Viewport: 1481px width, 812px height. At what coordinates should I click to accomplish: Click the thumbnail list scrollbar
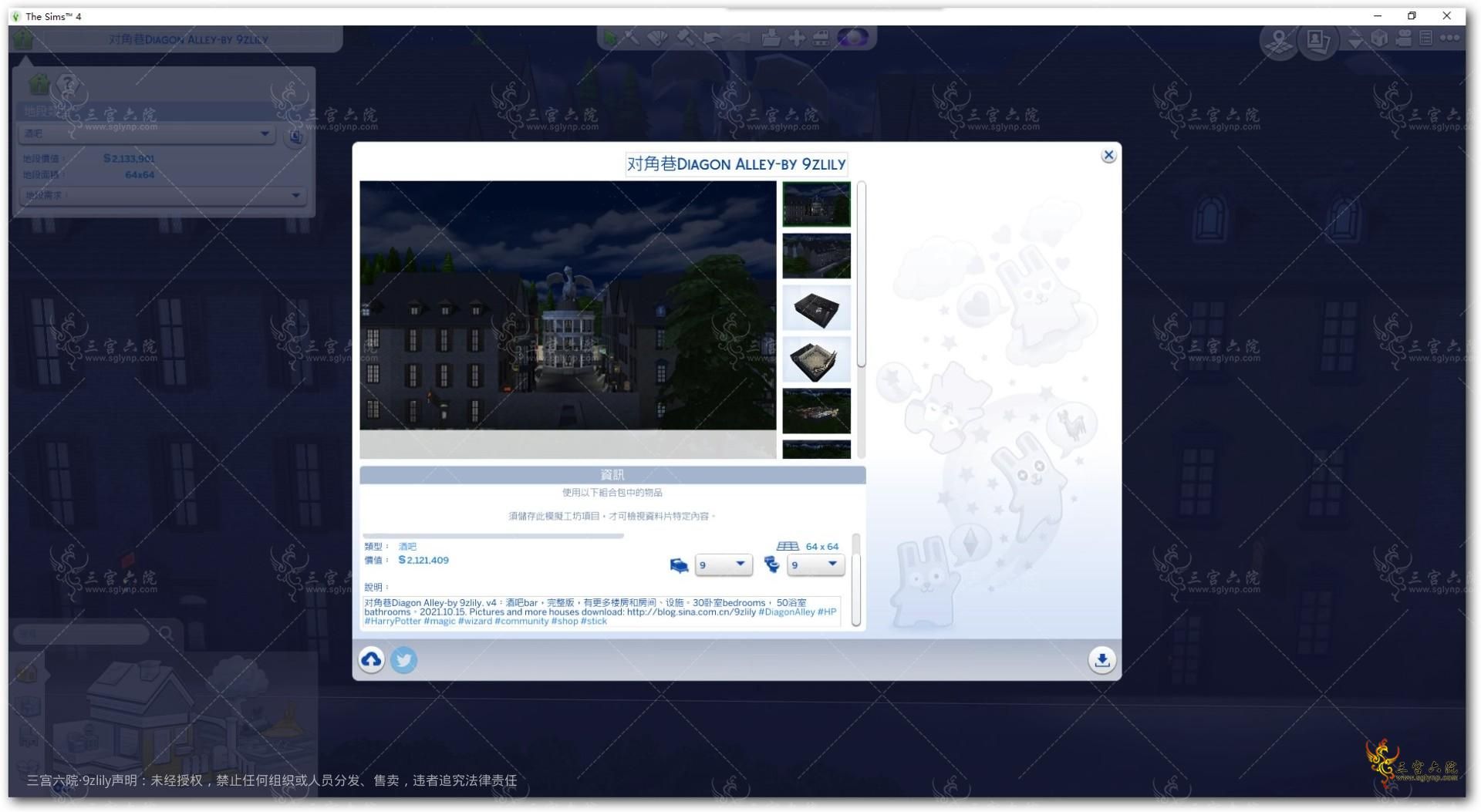click(x=861, y=275)
